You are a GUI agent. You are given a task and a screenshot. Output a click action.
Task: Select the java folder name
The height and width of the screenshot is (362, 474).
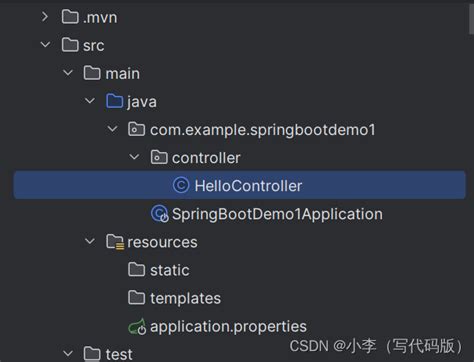click(142, 102)
